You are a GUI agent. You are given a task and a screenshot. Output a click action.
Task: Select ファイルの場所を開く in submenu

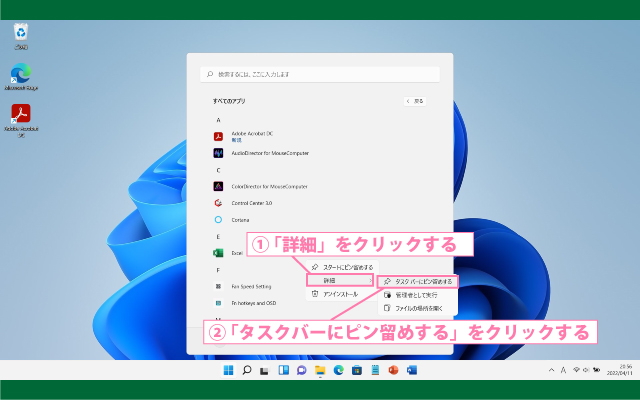pos(418,308)
